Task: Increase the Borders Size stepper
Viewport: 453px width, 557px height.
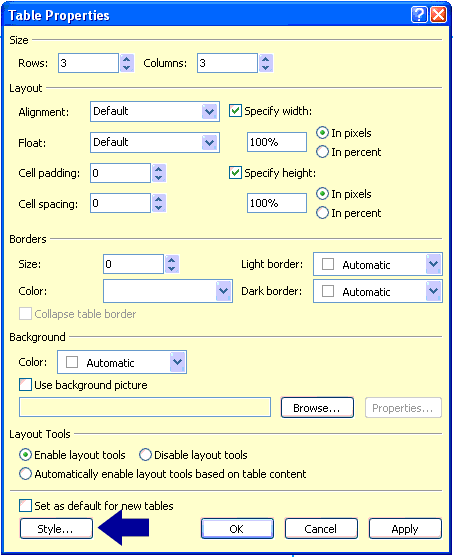Action: (x=172, y=260)
